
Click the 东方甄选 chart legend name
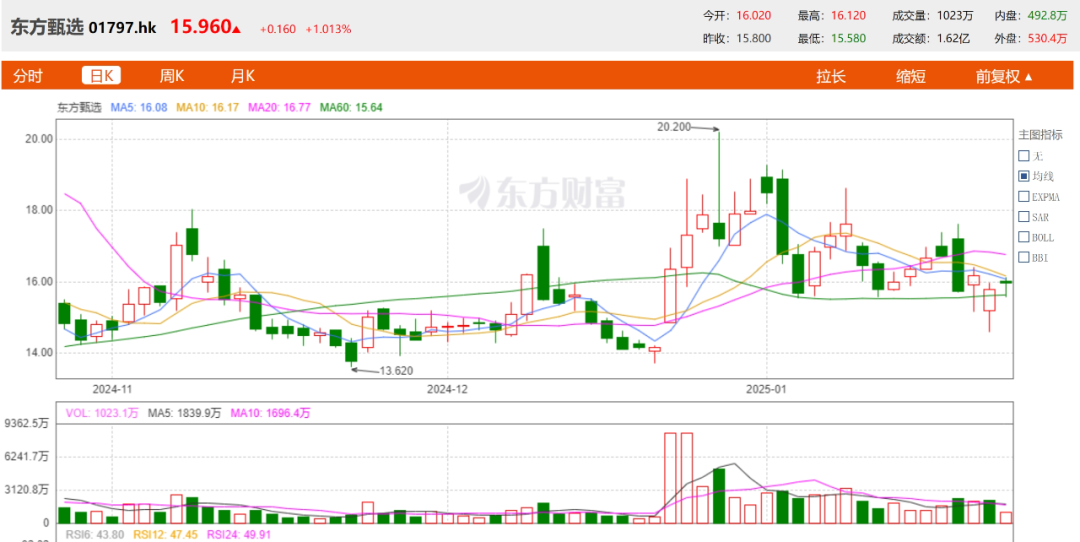[x=79, y=107]
